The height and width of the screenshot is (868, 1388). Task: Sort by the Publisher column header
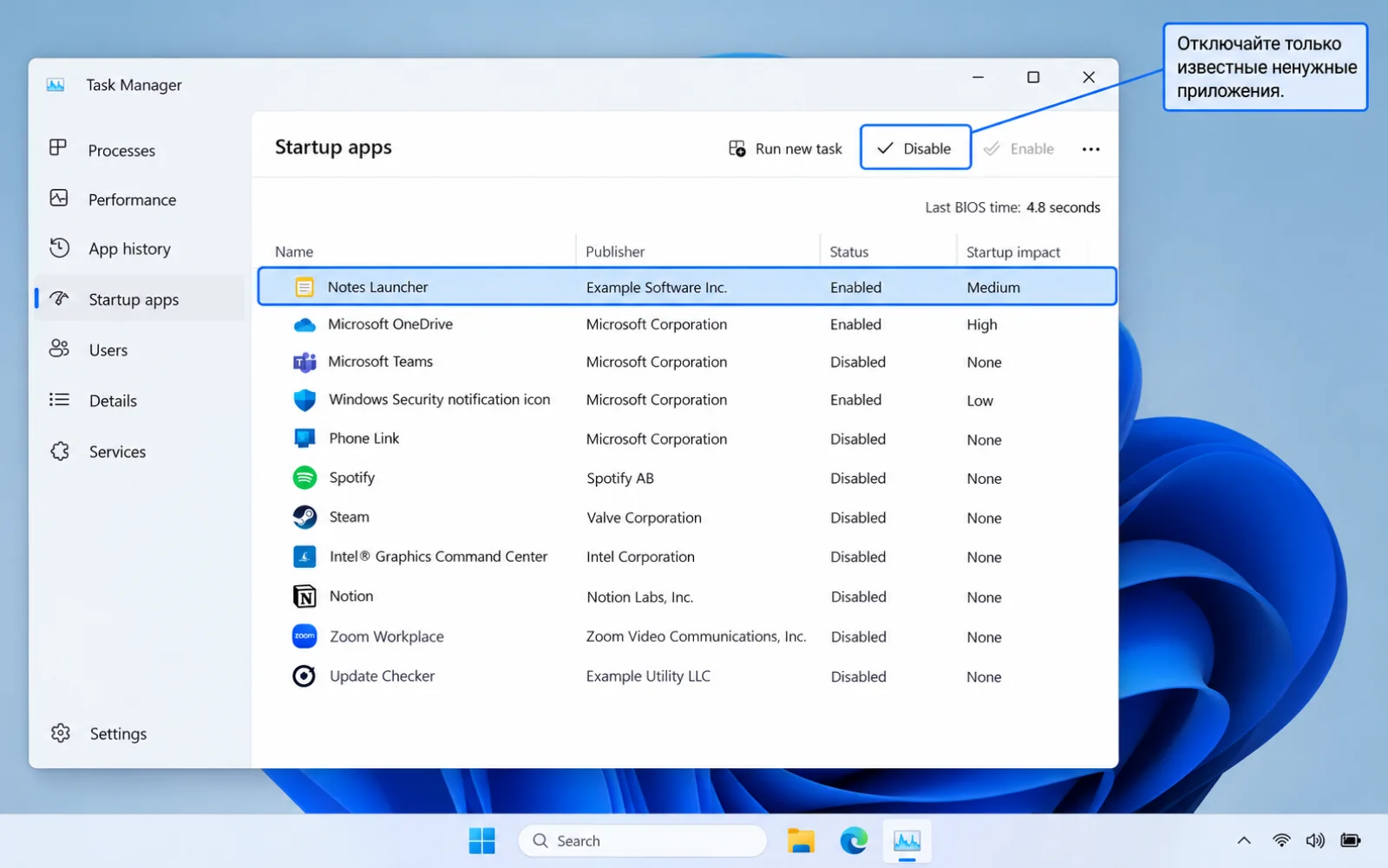(615, 251)
